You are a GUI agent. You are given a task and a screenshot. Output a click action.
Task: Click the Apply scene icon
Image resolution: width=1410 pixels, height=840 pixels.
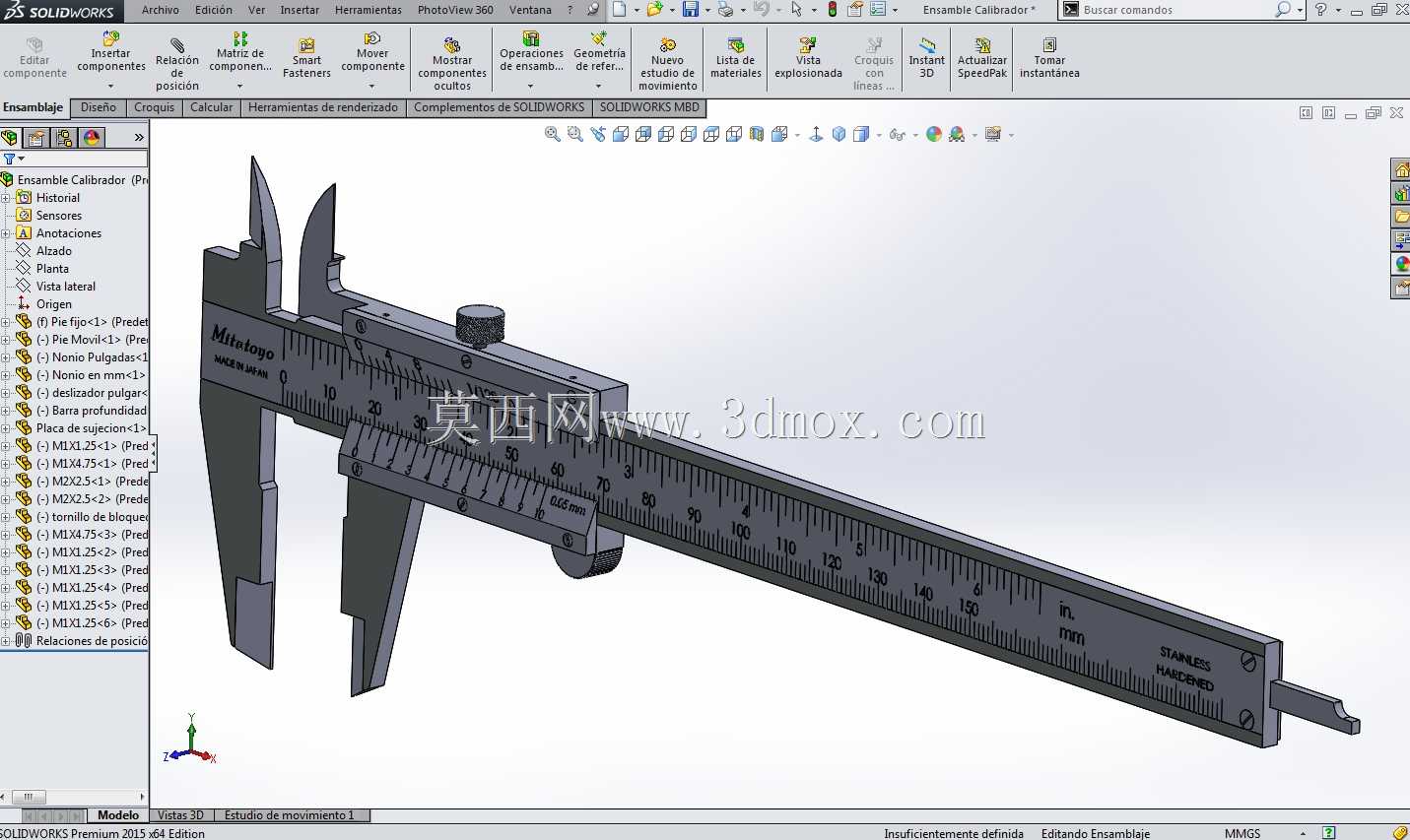pos(957,134)
